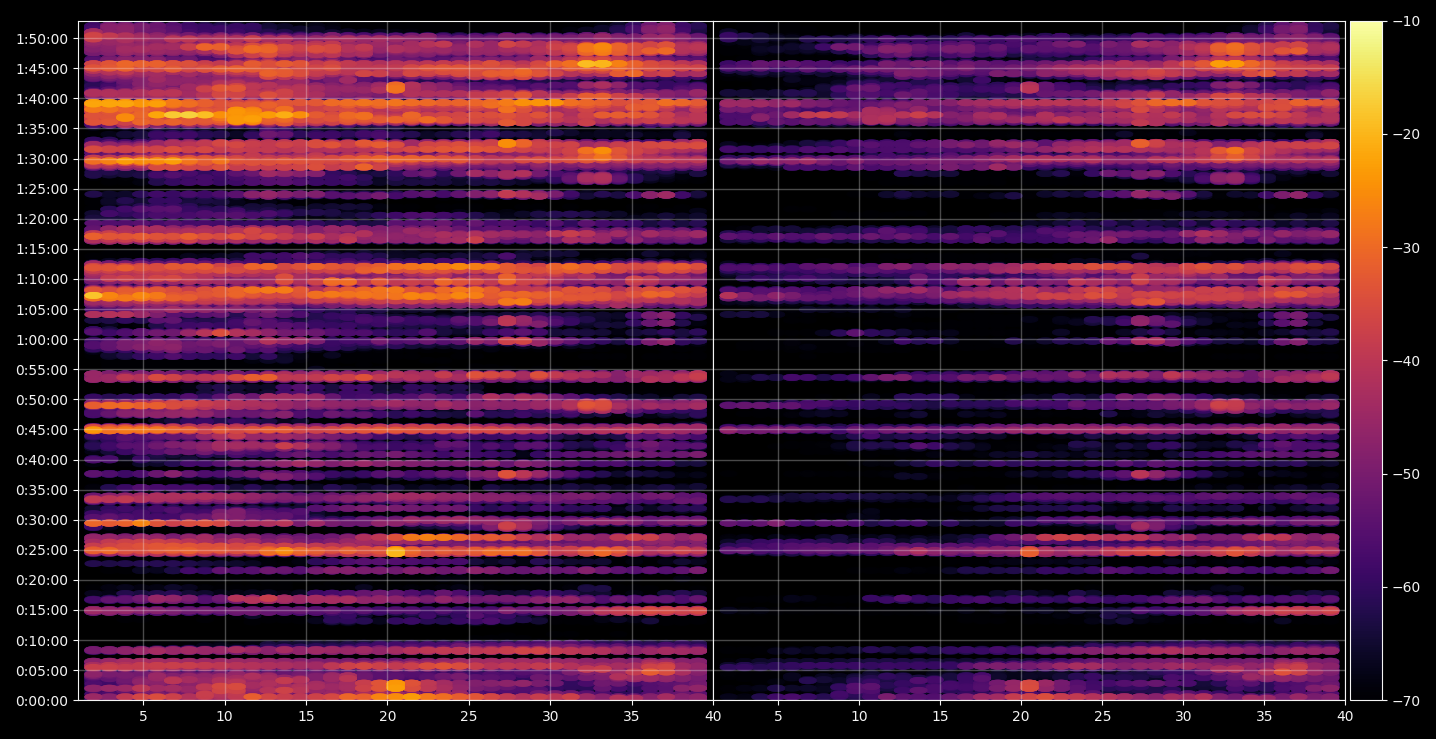Click the −70 colorbar tick label
This screenshot has width=1436, height=739.
1405,700
